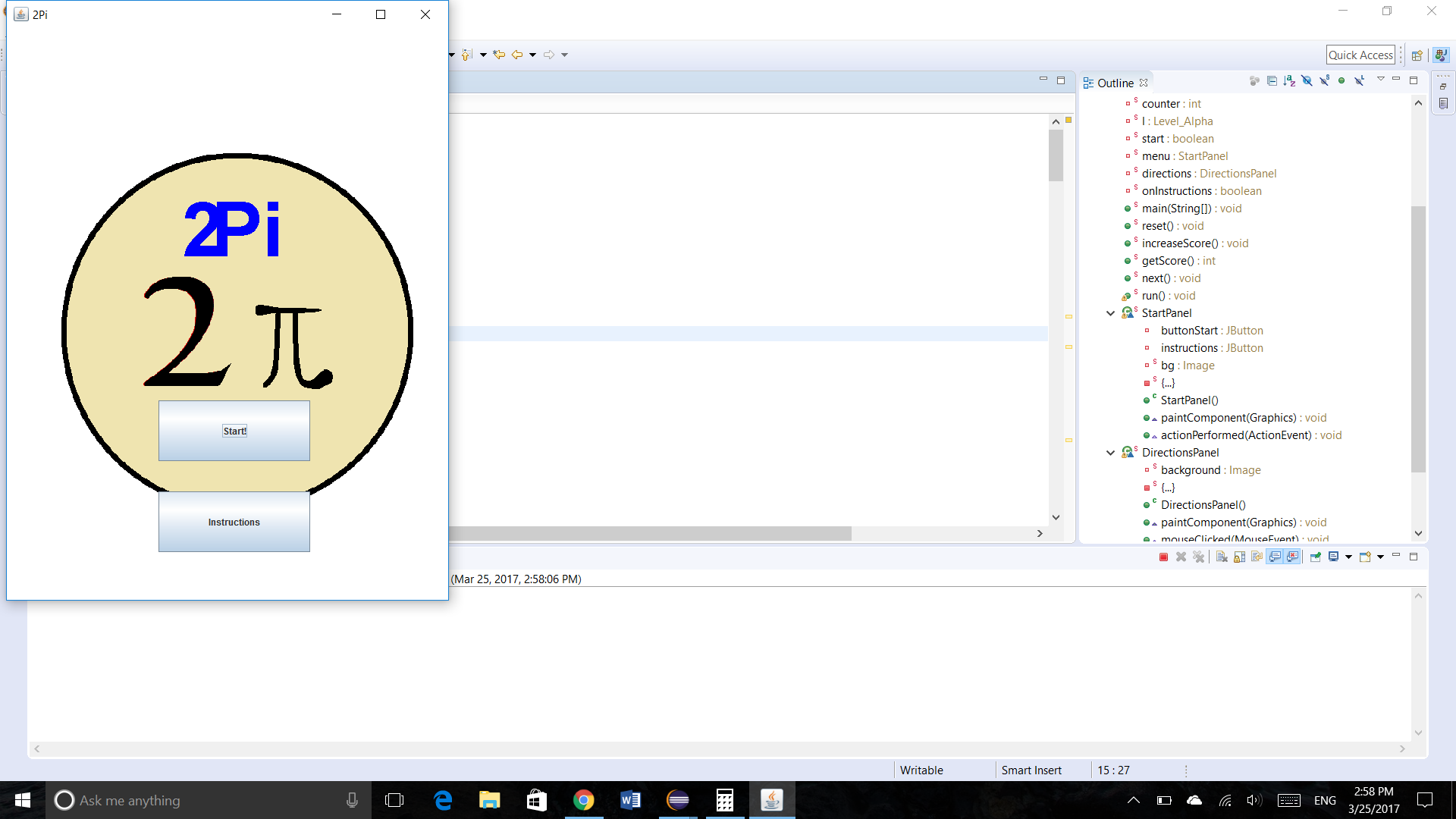Open the Outline View Menu dropdown
This screenshot has height=819, width=1456.
click(x=1380, y=80)
